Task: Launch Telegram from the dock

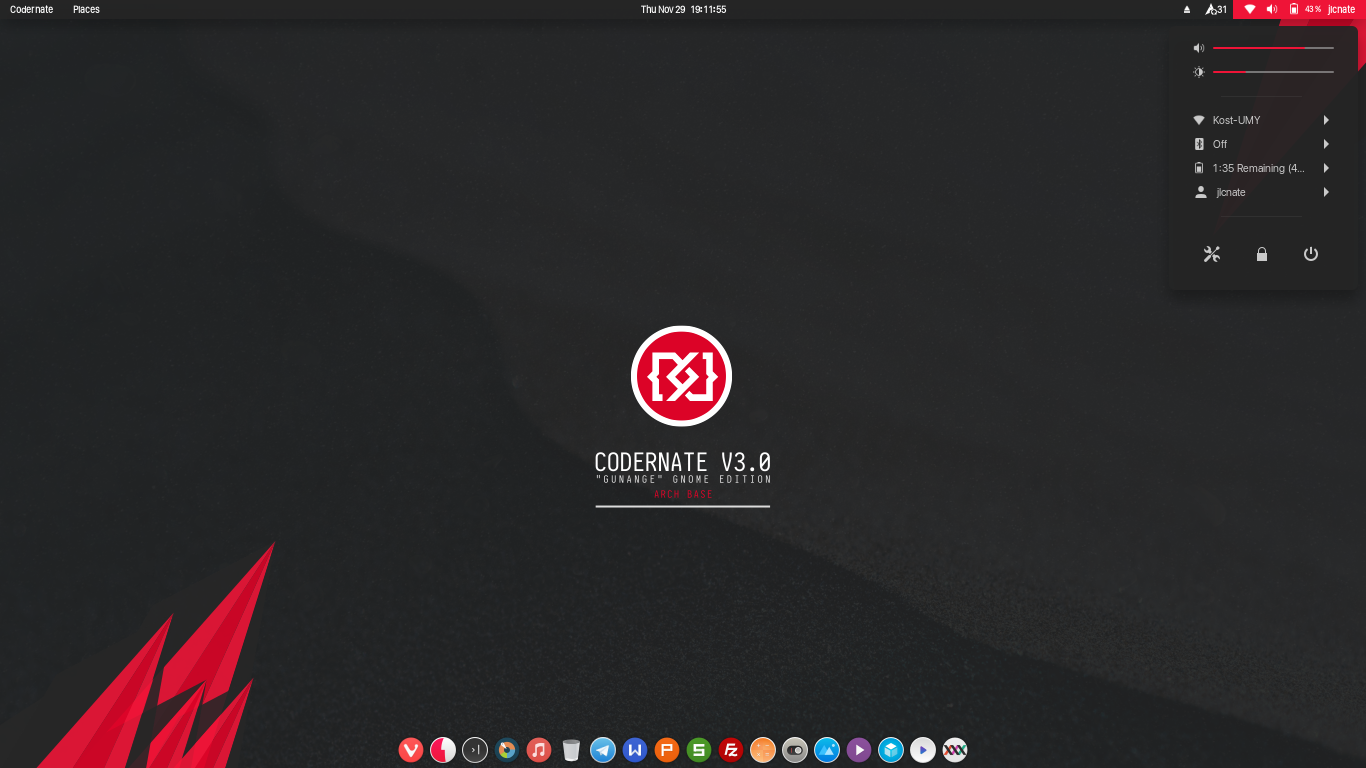Action: pos(603,750)
